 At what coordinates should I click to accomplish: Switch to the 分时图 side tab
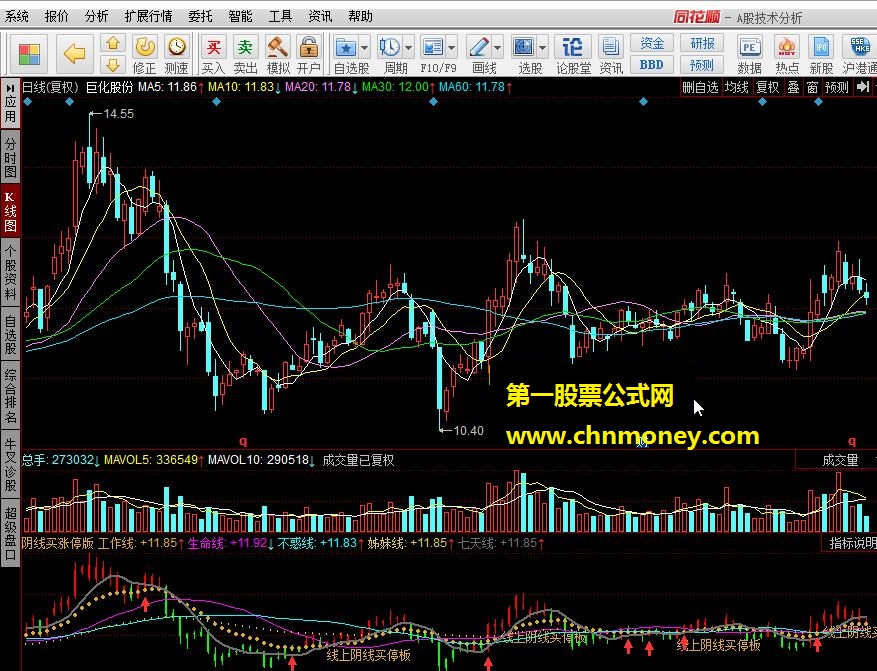(x=10, y=158)
